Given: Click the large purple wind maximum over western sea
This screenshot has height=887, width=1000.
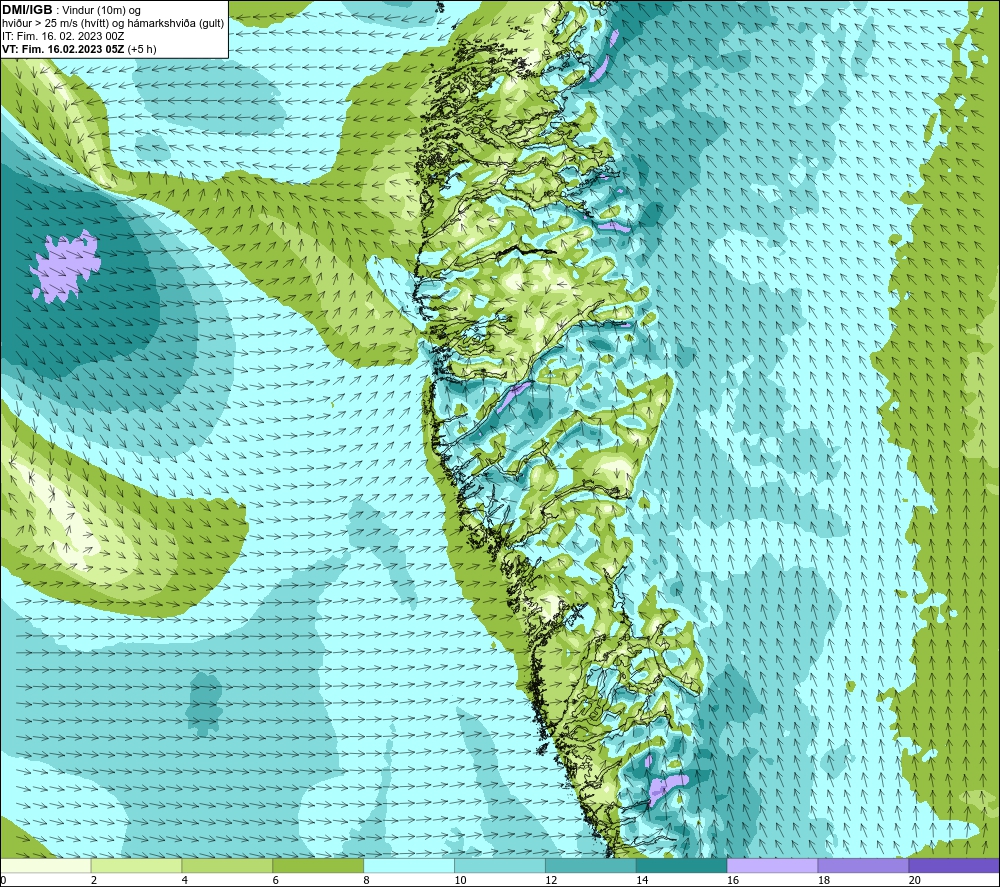Looking at the screenshot, I should click(66, 265).
